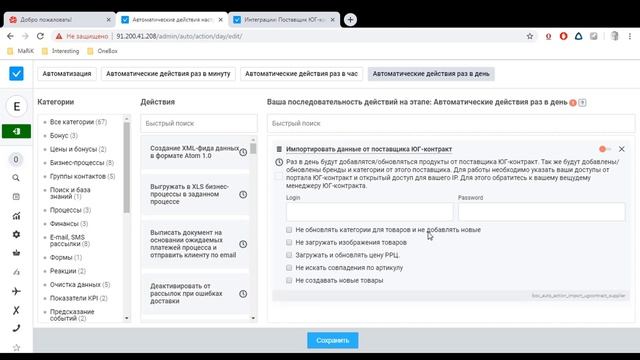640x360 pixels.
Task: Open the settings gear in the sidebar
Action: point(16,234)
